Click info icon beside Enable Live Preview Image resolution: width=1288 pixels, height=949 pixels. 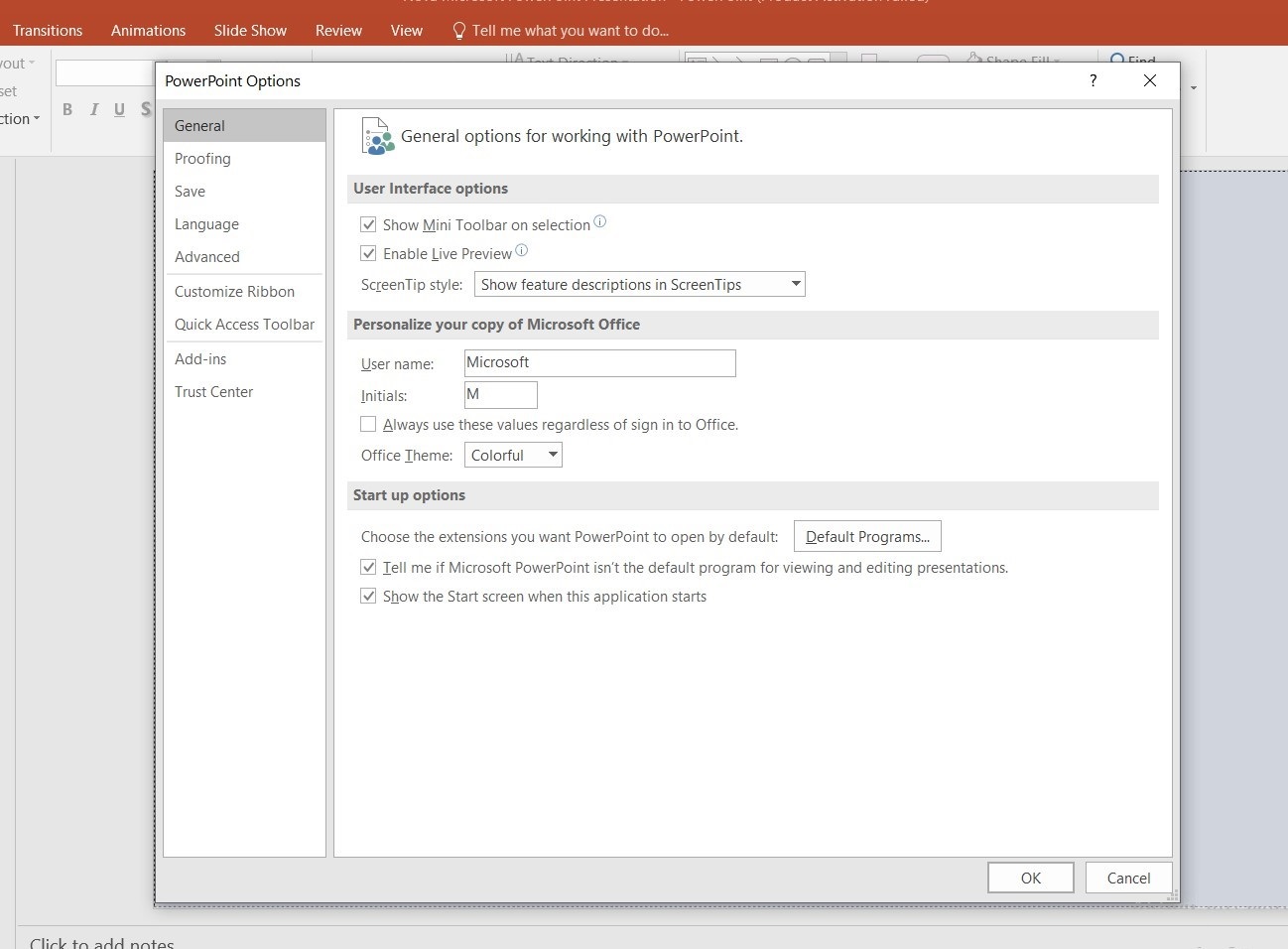[521, 251]
